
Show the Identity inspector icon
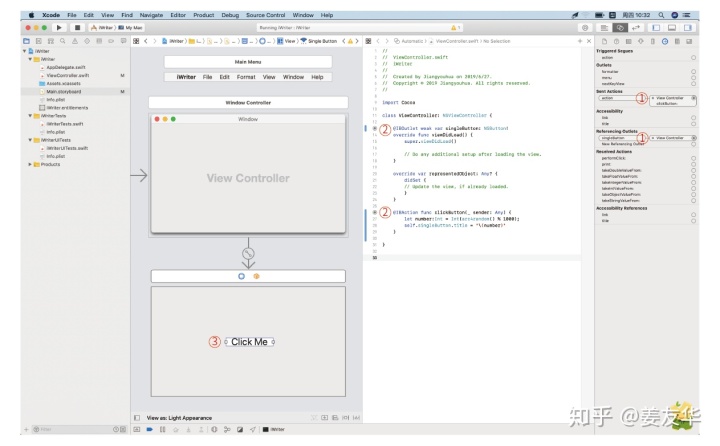tap(629, 41)
